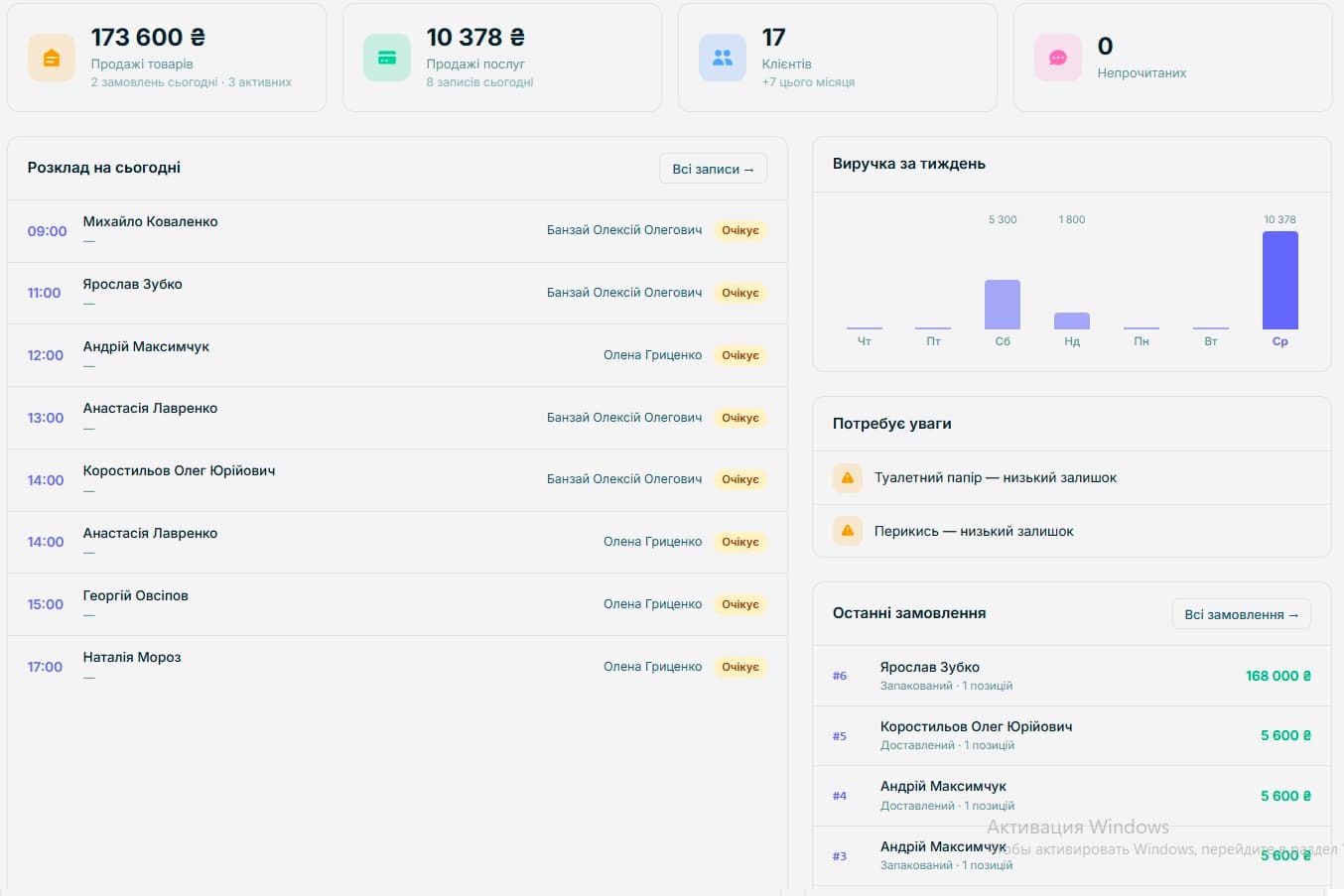The width and height of the screenshot is (1344, 896).
Task: Click the orange product sales icon
Action: pos(51,57)
